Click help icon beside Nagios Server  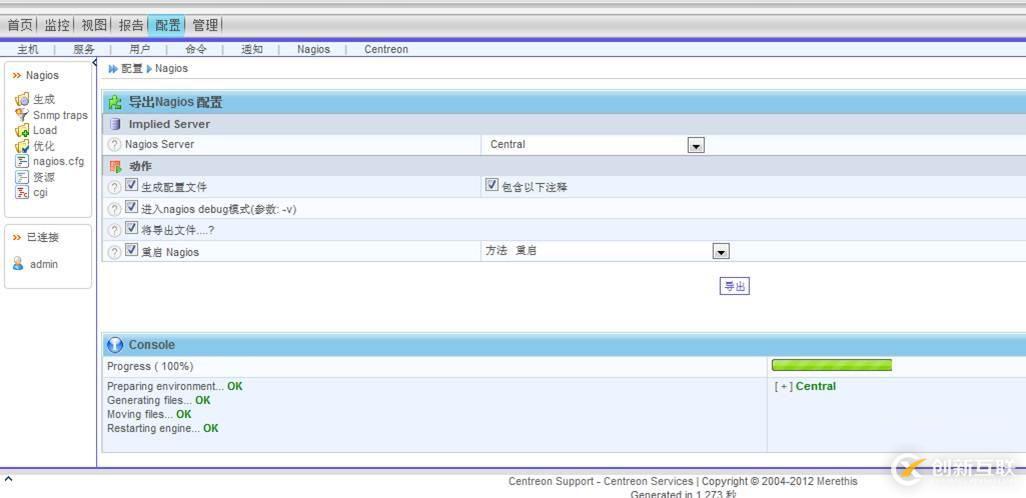[x=115, y=145]
